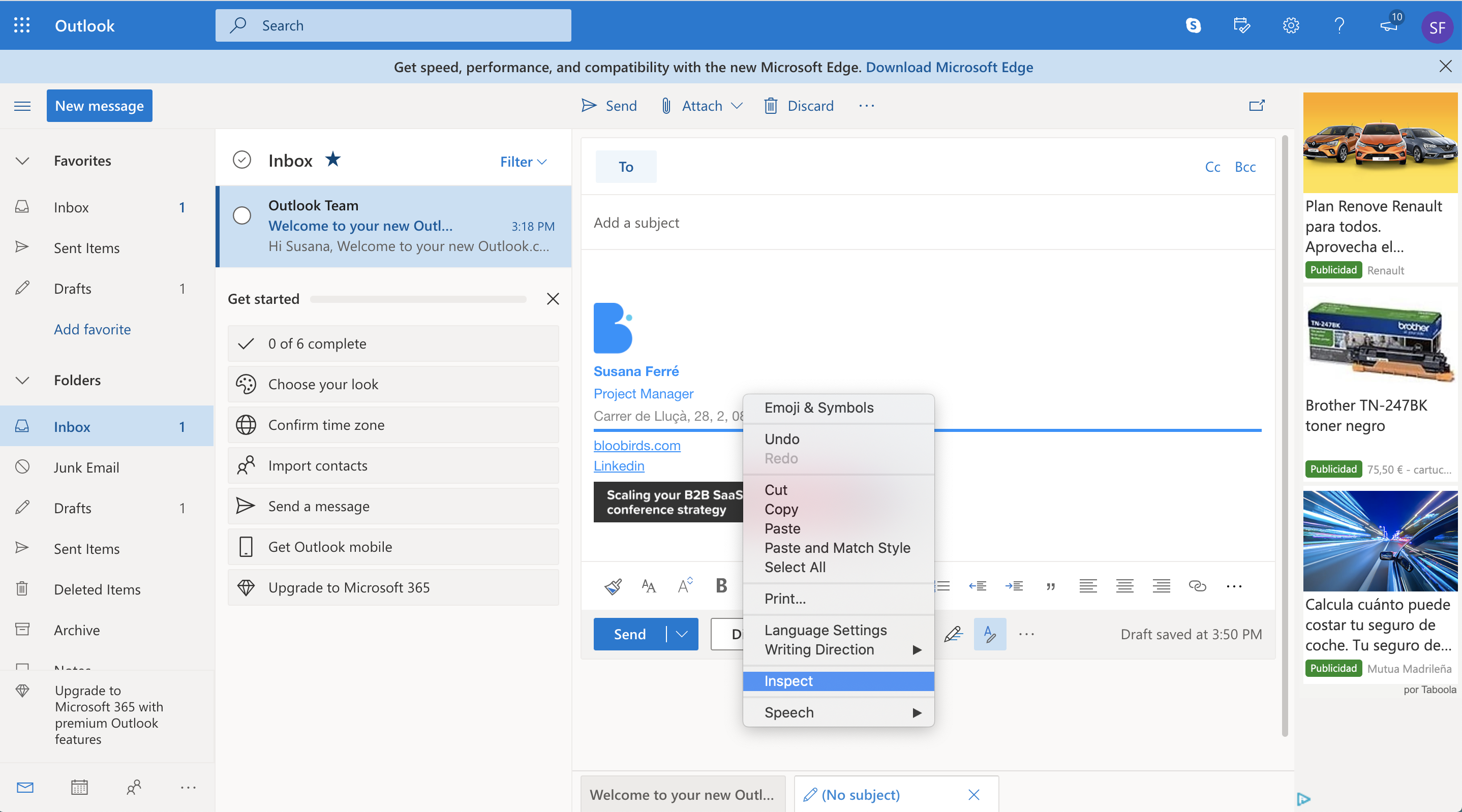Image resolution: width=1462 pixels, height=812 pixels.
Task: Click Discard in top toolbar
Action: click(799, 106)
